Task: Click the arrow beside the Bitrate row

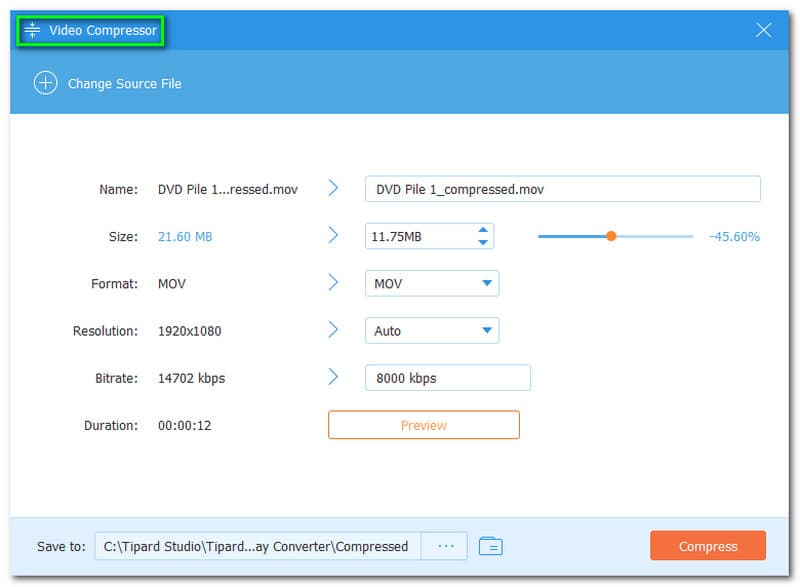Action: [x=334, y=377]
